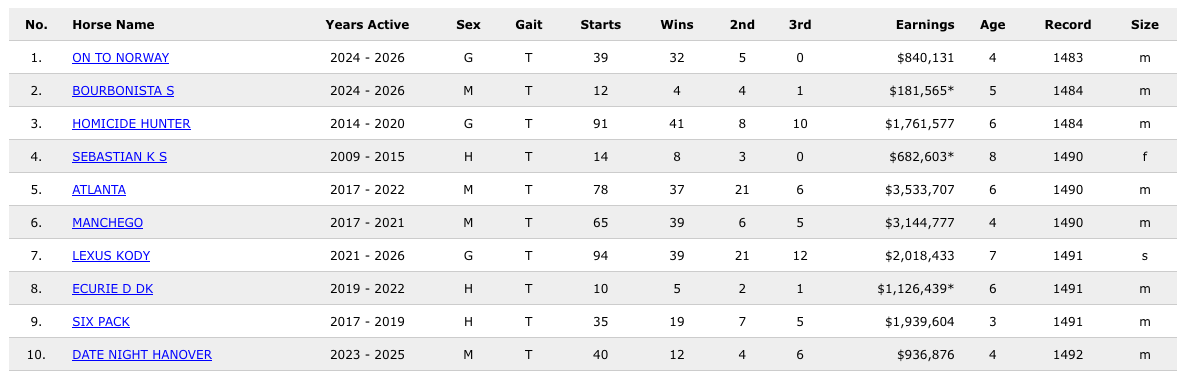The image size is (1185, 377).
Task: Open the SIX PACK horse link
Action: [x=101, y=322]
